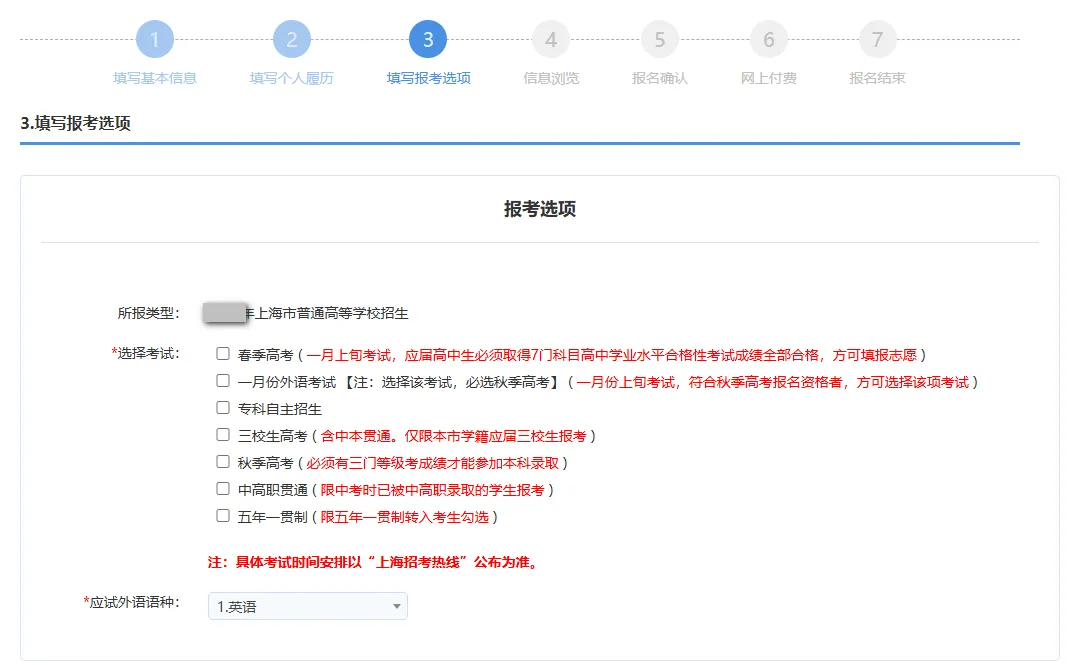Select the 报名确认 step label
Viewport: 1075px width, 665px height.
tap(660, 78)
